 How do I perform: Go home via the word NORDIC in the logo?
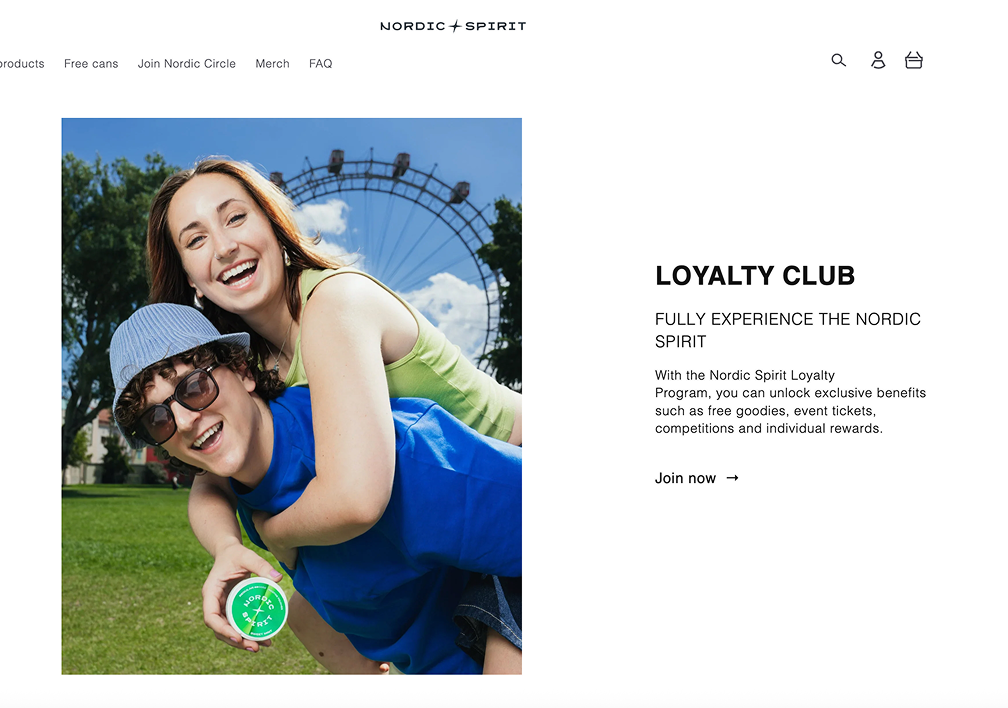413,26
